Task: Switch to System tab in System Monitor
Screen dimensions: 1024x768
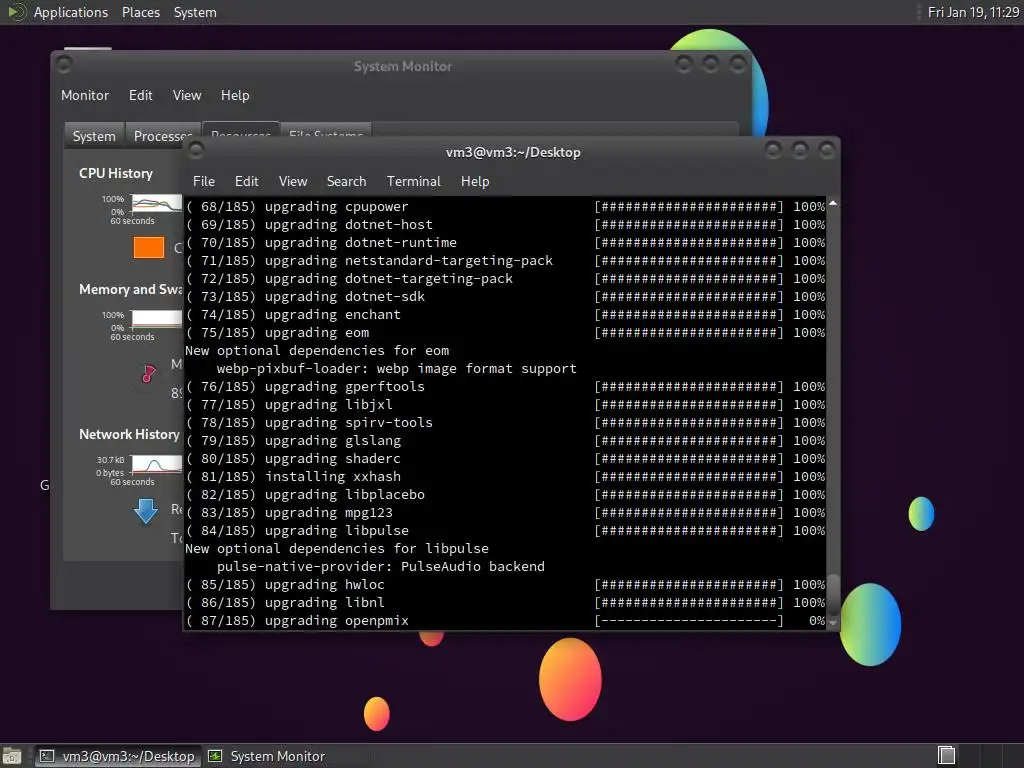Action: coord(94,136)
